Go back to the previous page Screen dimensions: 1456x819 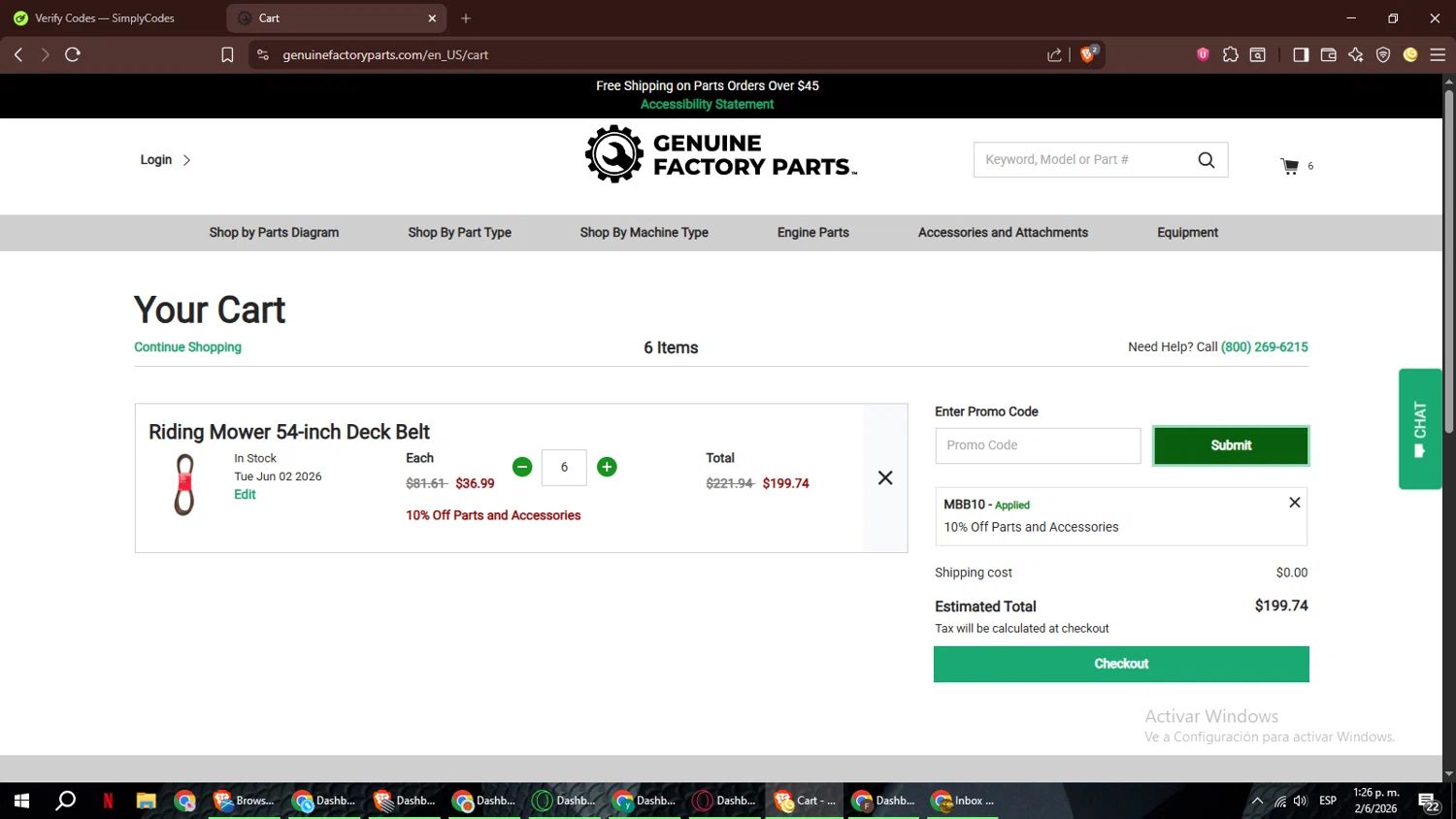[18, 54]
